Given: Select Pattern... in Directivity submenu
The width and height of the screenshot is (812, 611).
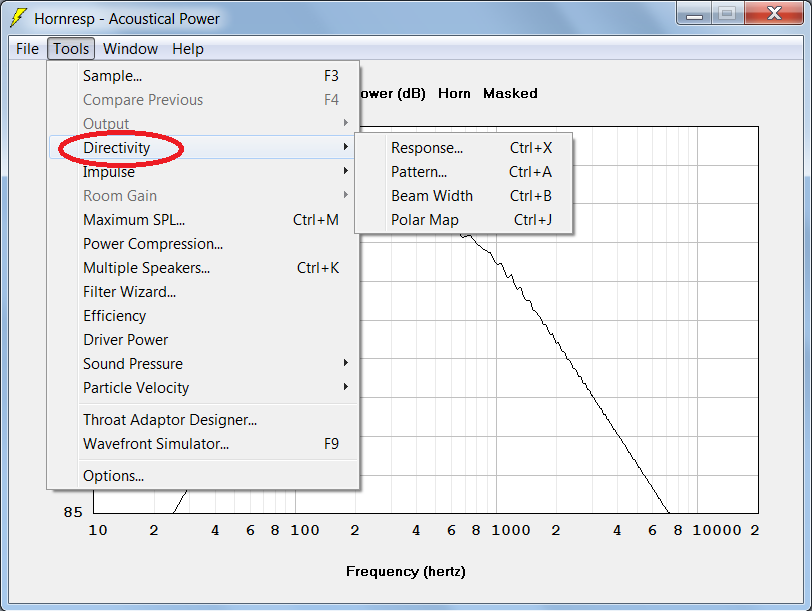Looking at the screenshot, I should tap(463, 171).
